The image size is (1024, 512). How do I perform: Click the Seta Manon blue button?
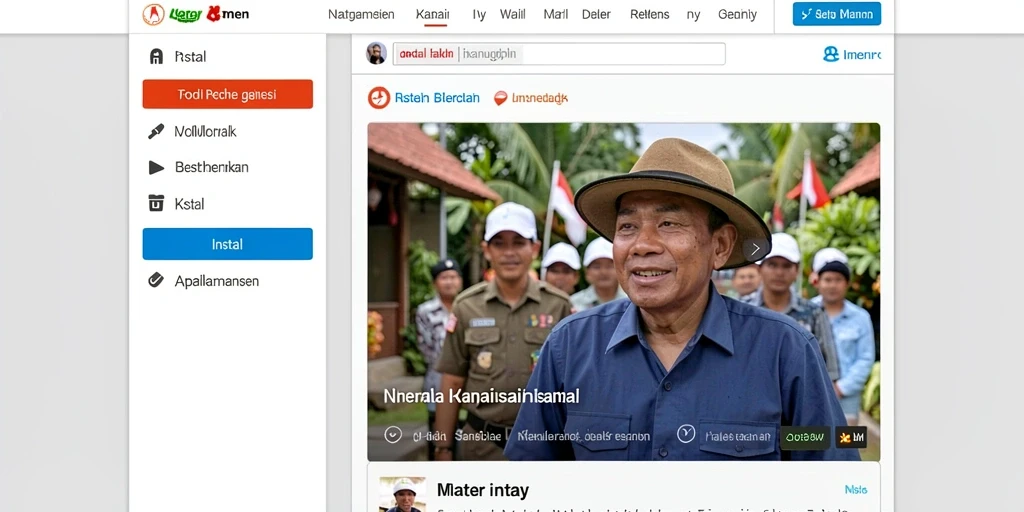(x=837, y=14)
